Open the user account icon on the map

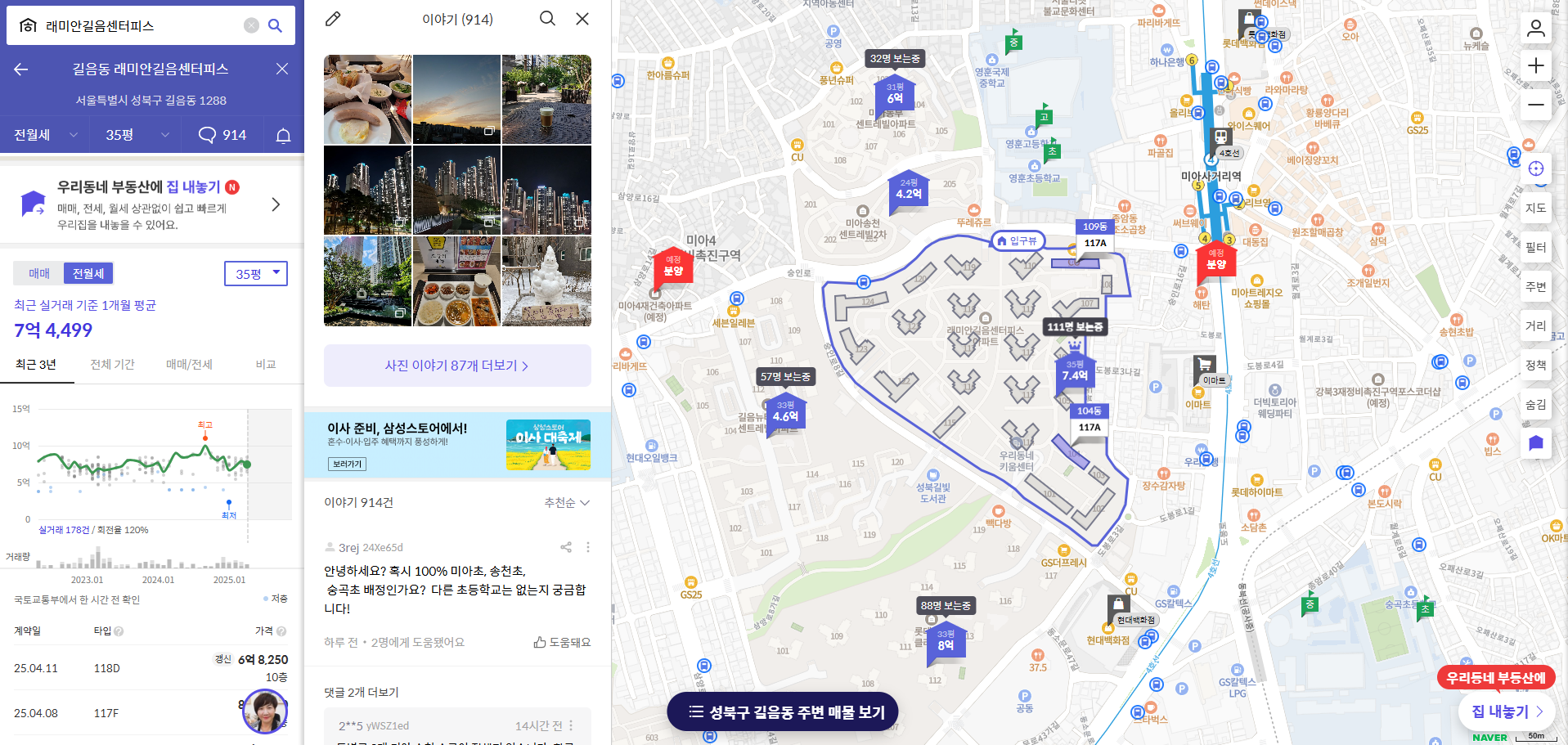1536,29
